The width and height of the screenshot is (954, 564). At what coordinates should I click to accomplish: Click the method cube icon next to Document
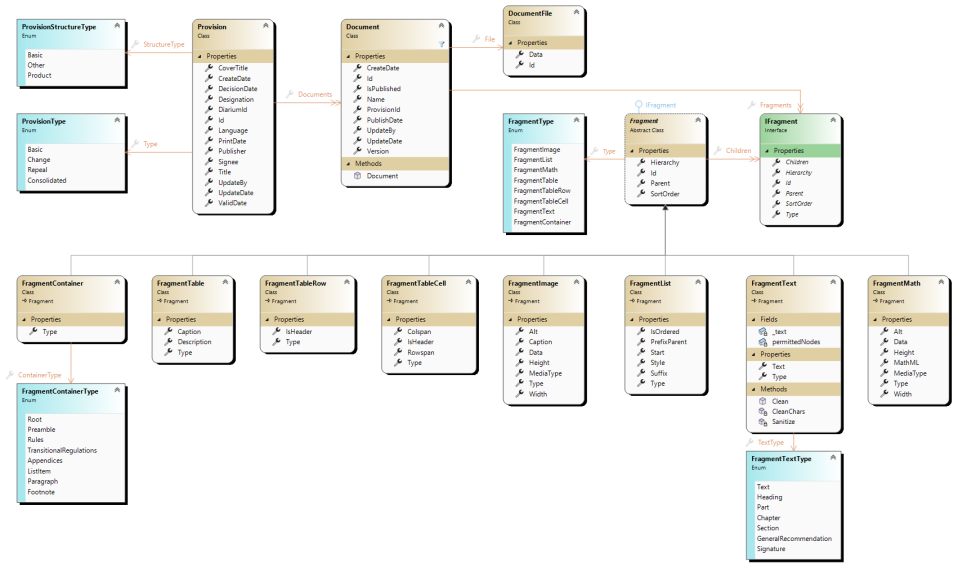pos(358,176)
